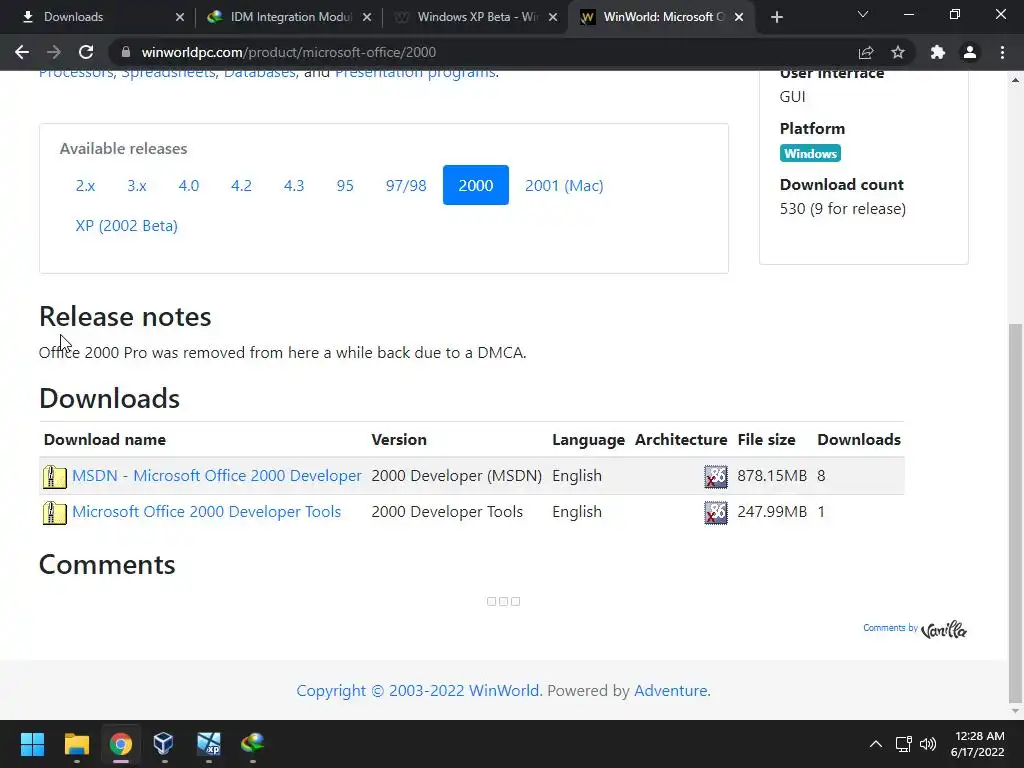Reload the current page
This screenshot has width=1024, height=768.
click(86, 52)
